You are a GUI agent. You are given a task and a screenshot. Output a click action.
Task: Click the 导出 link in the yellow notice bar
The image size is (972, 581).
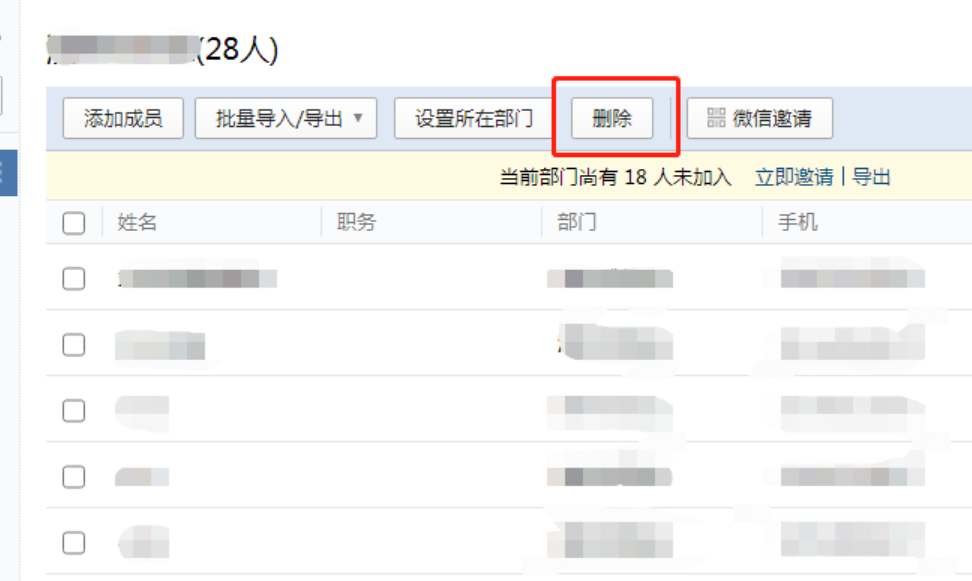(871, 177)
